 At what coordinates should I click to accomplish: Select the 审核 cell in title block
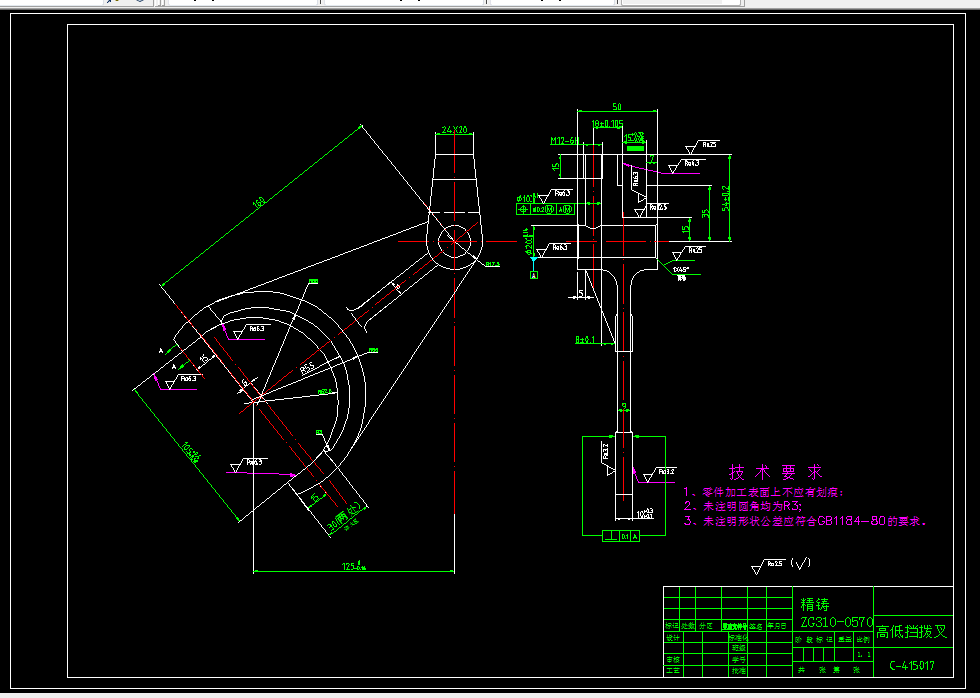tap(672, 659)
